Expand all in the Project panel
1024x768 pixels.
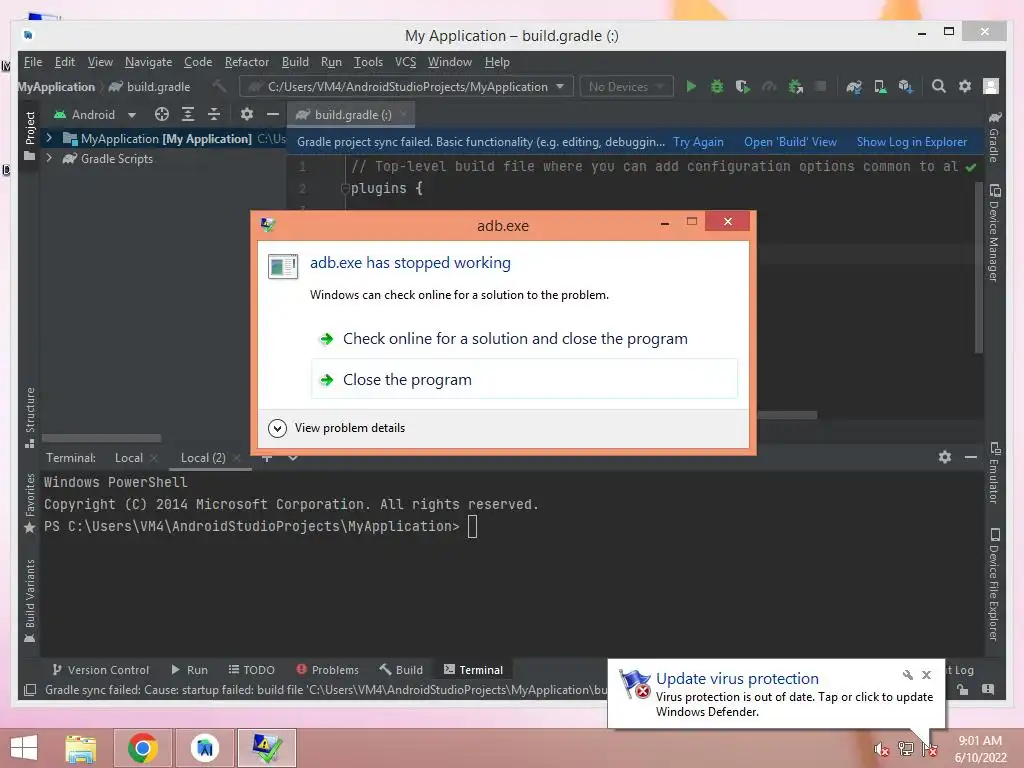[188, 114]
